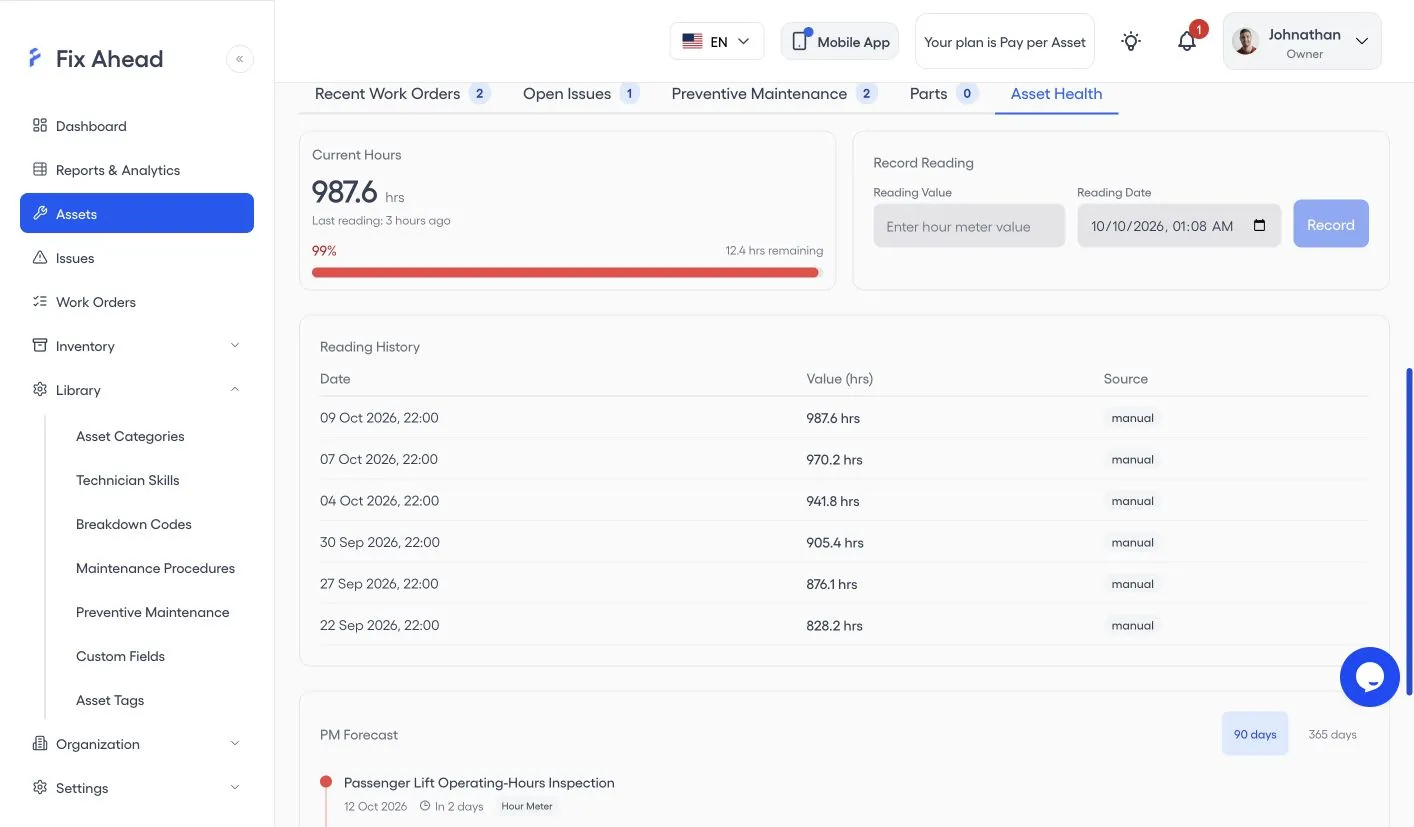Open Passenger Lift Operating-Hours Inspection forecast item

coord(479,783)
